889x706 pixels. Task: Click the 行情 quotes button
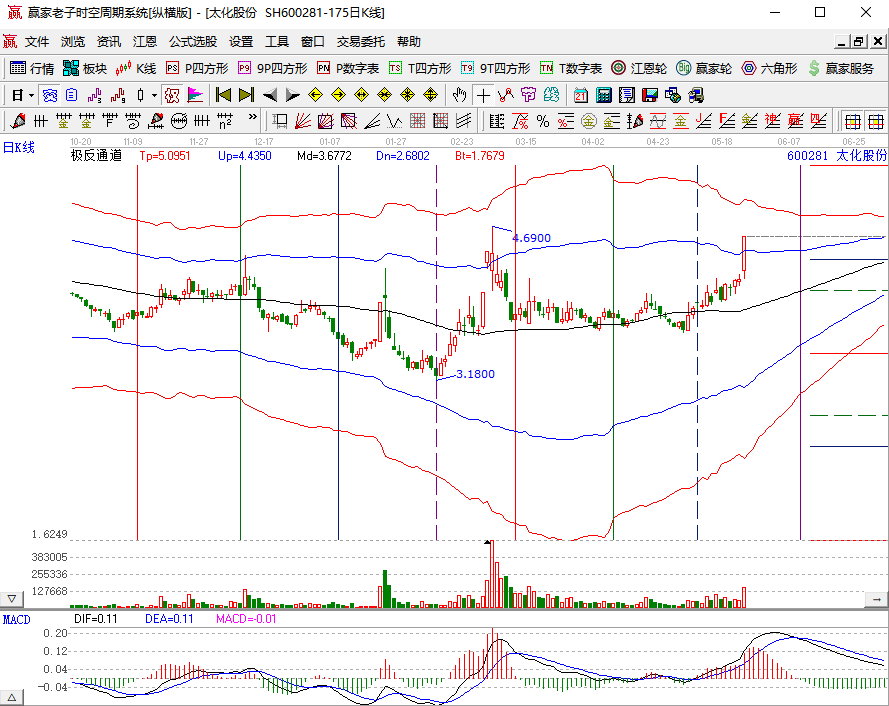pos(32,68)
